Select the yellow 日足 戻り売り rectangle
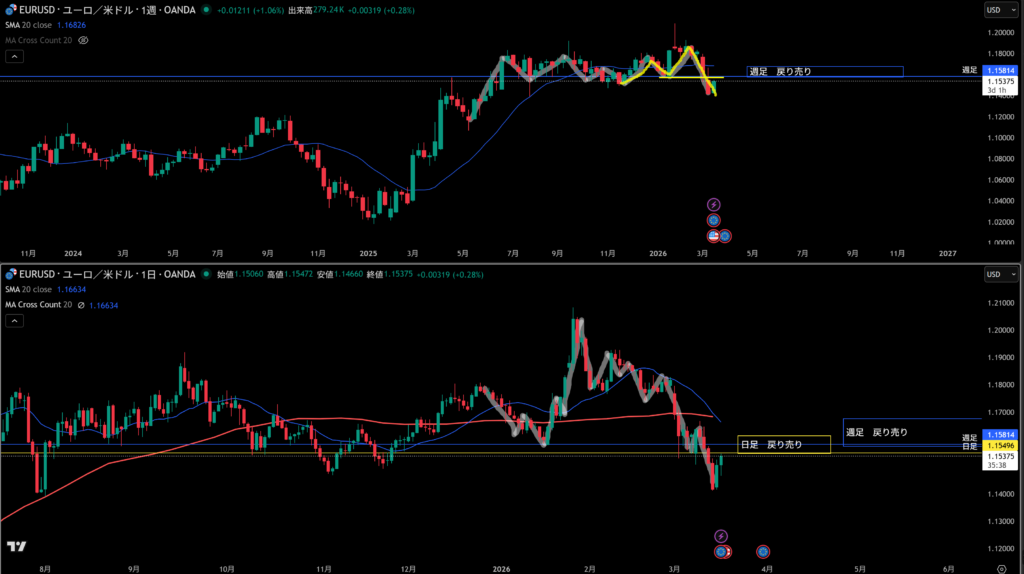The image size is (1024, 574). [783, 444]
